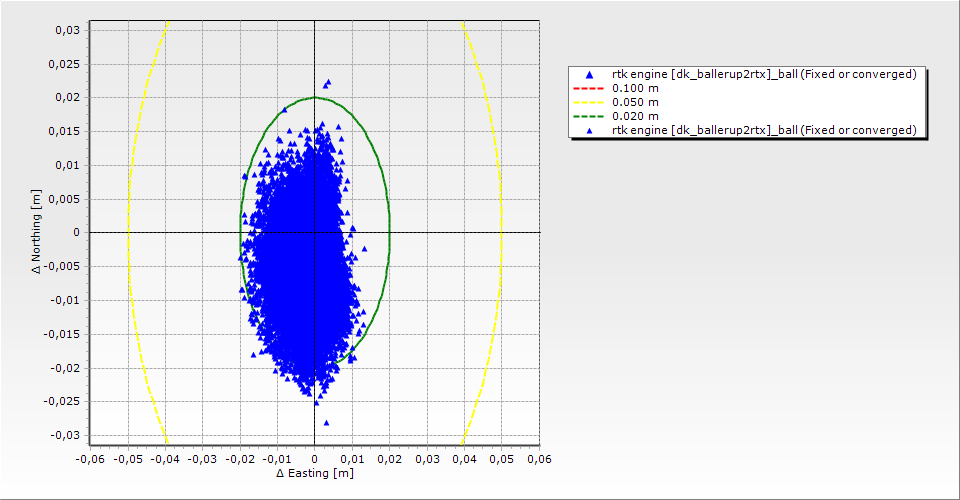Click the 0,005 label on the Northing axis

click(x=64, y=199)
